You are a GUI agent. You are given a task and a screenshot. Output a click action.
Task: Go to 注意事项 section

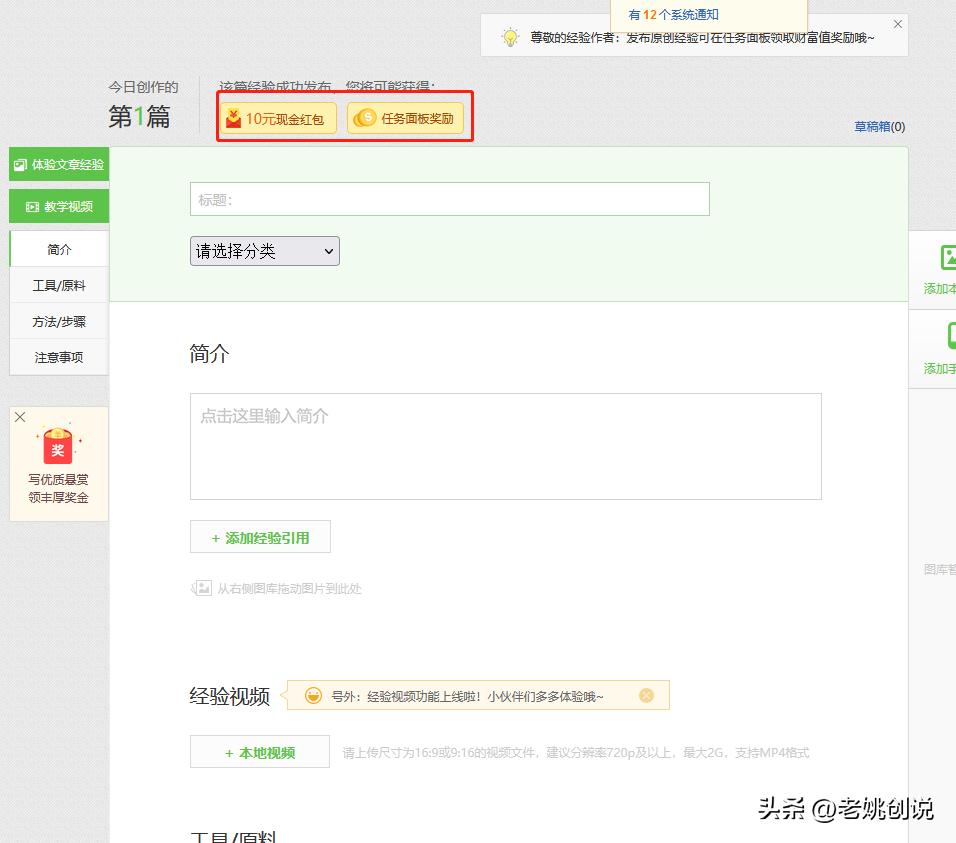pyautogui.click(x=59, y=357)
